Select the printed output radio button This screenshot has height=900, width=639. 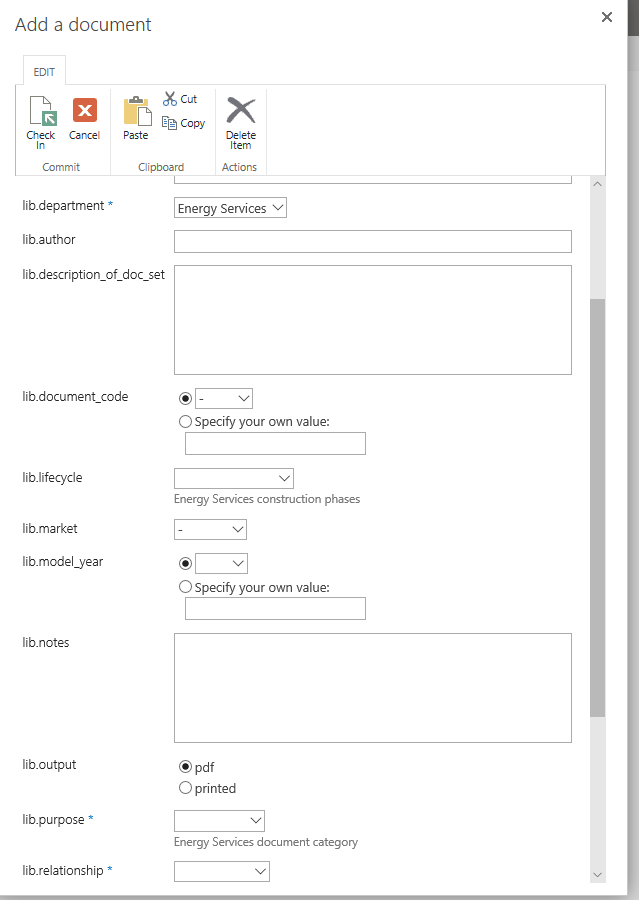(185, 788)
